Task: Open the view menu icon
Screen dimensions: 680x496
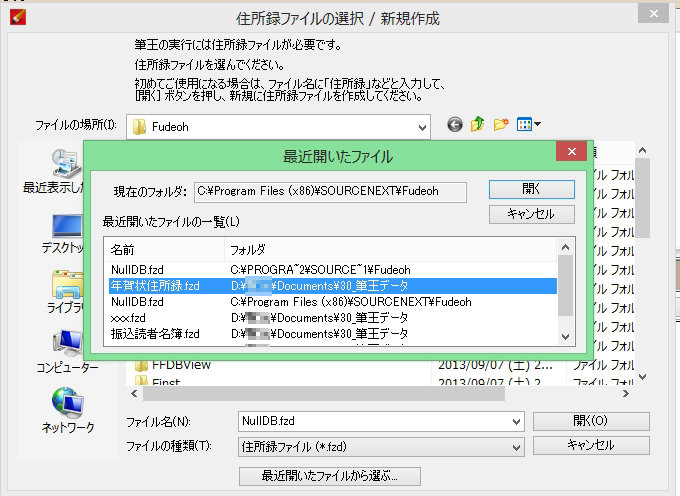Action: click(528, 126)
